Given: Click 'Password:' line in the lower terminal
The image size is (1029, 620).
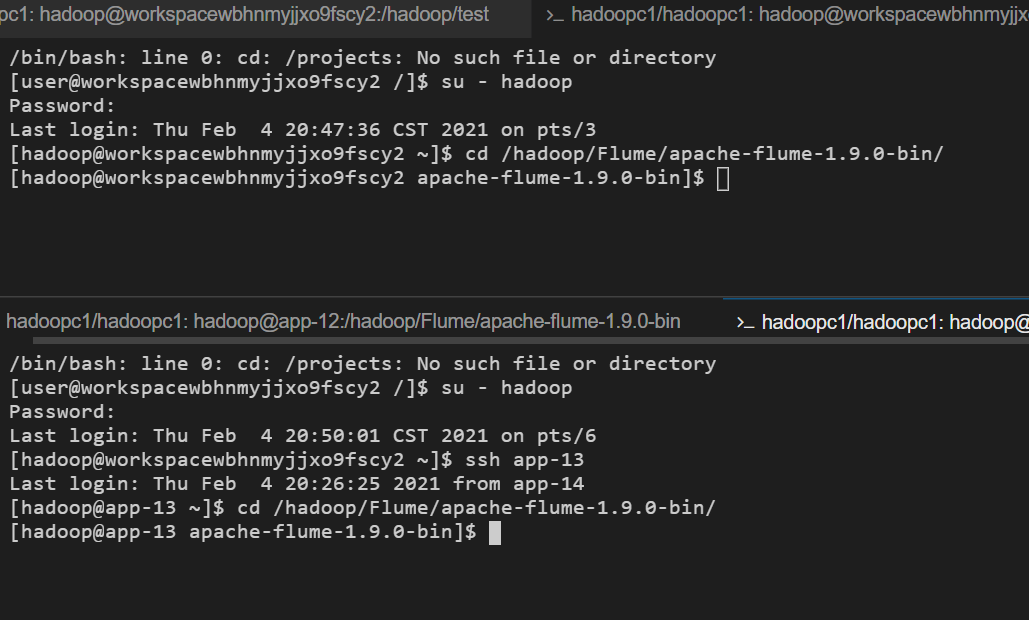Looking at the screenshot, I should click(62, 412).
